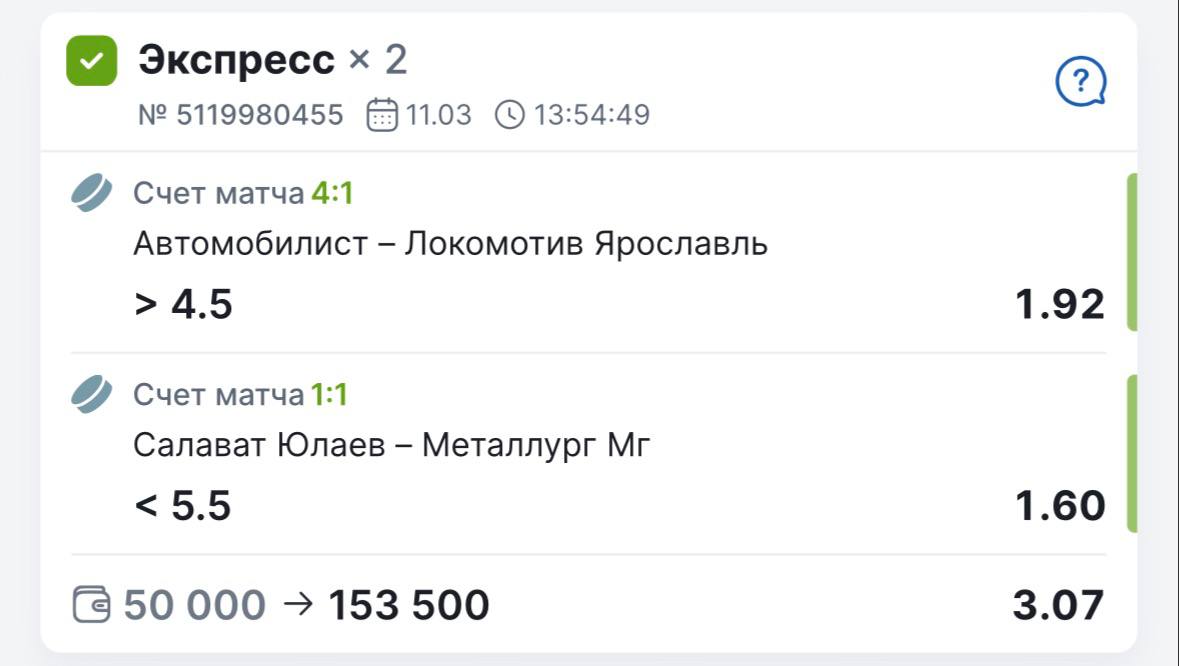Click the payout amount 153 500
Image resolution: width=1179 pixels, height=666 pixels.
[x=409, y=605]
